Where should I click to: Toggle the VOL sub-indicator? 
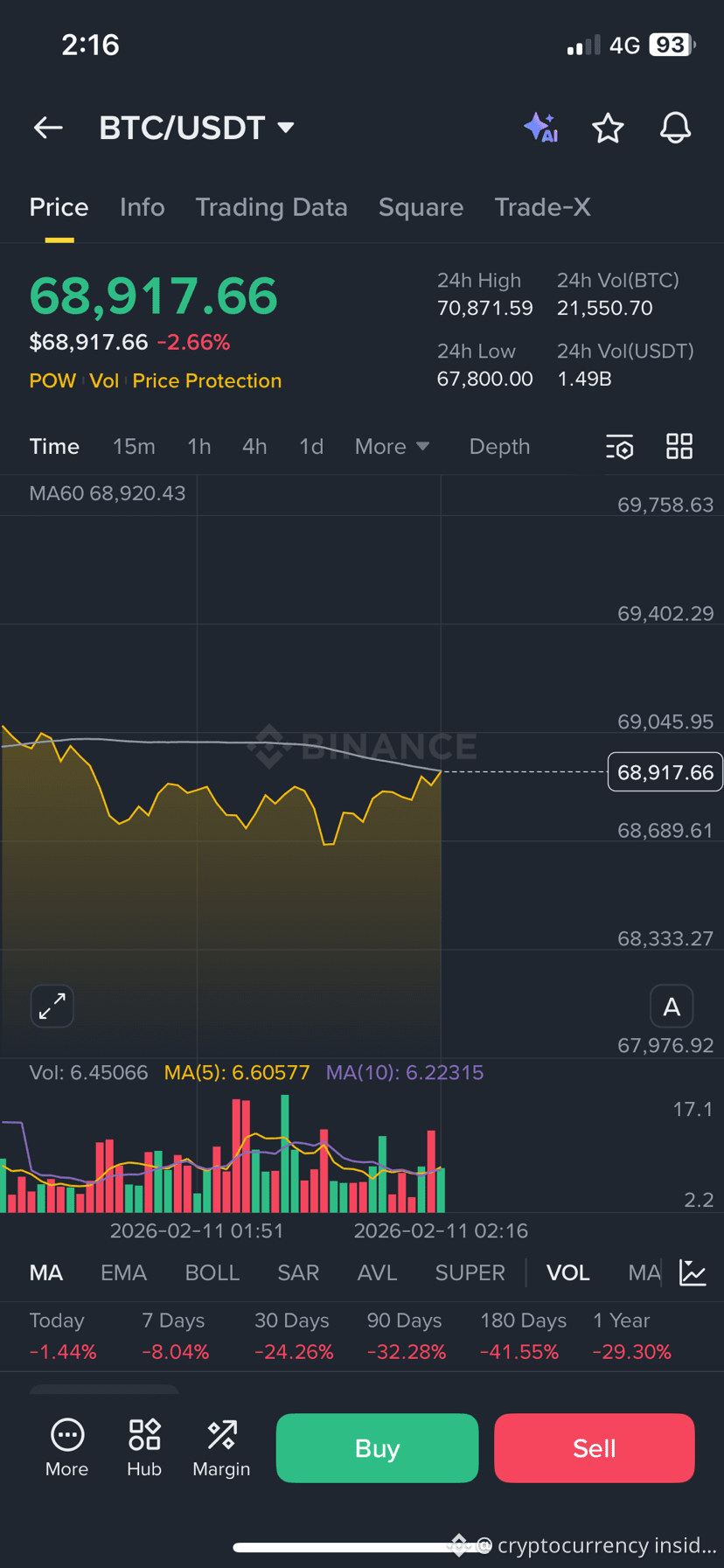coord(567,1272)
